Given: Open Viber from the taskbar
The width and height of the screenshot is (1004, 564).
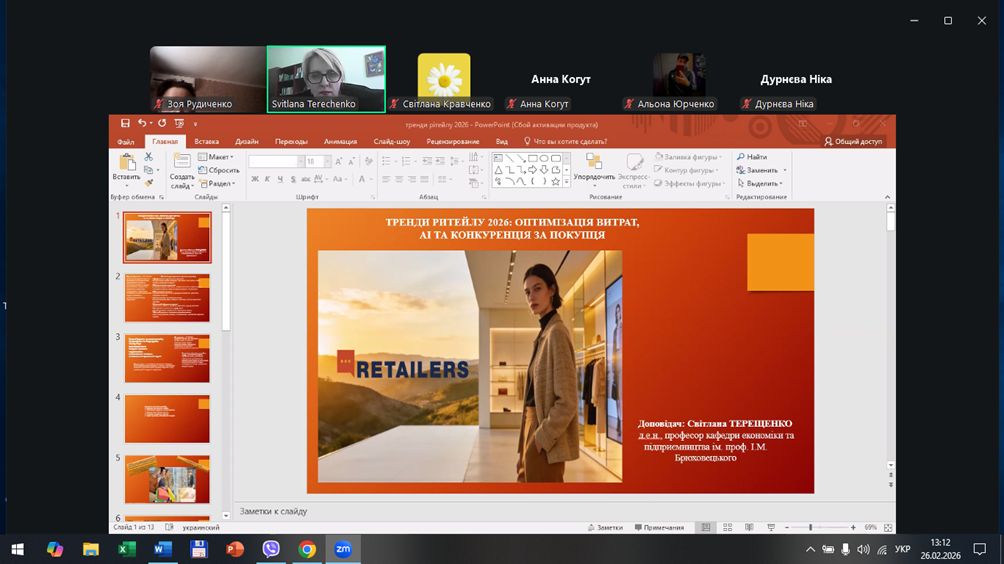Looking at the screenshot, I should [x=271, y=549].
